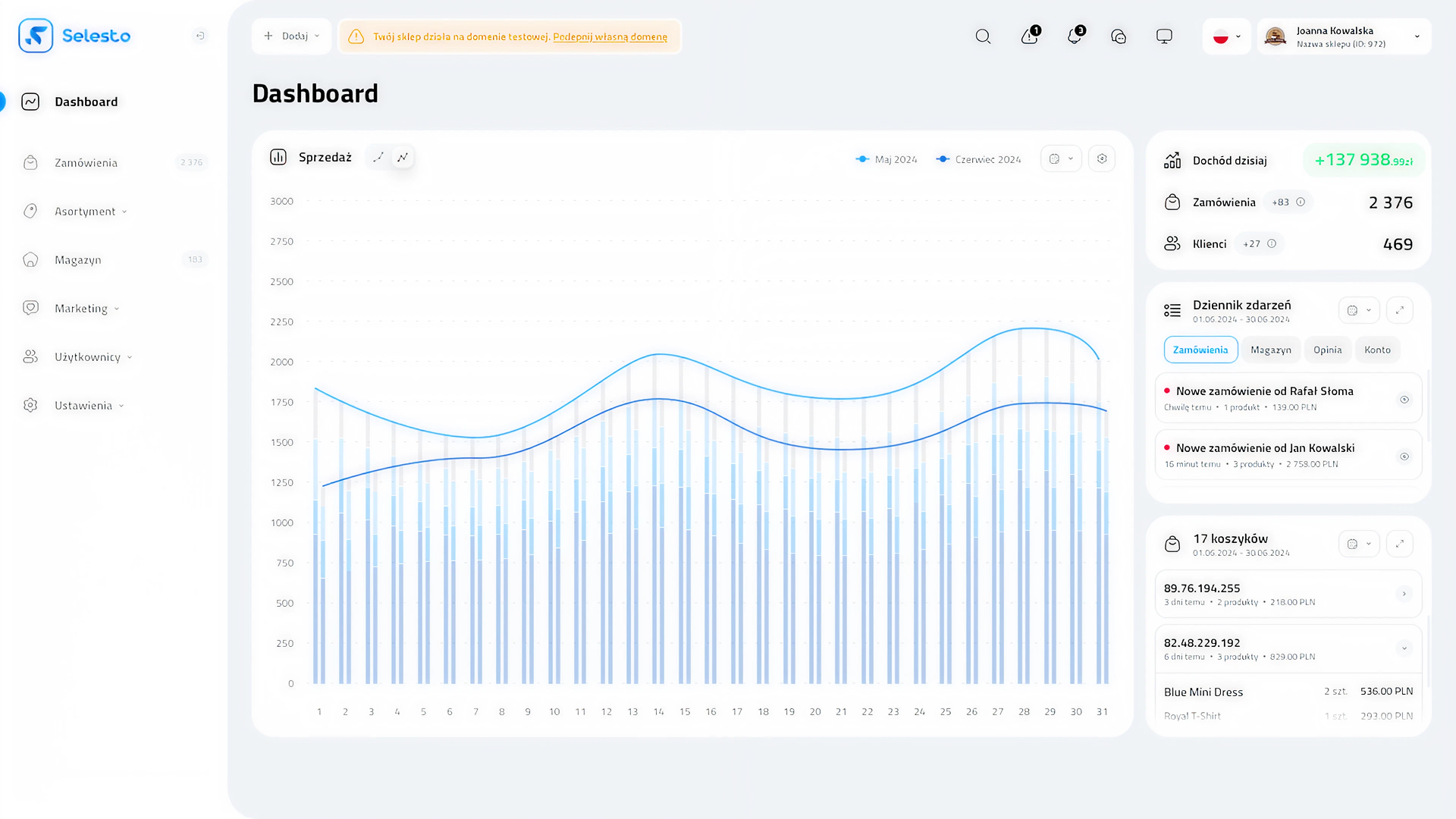Image resolution: width=1456 pixels, height=819 pixels.
Task: Open the search icon in top bar
Action: pos(983,36)
